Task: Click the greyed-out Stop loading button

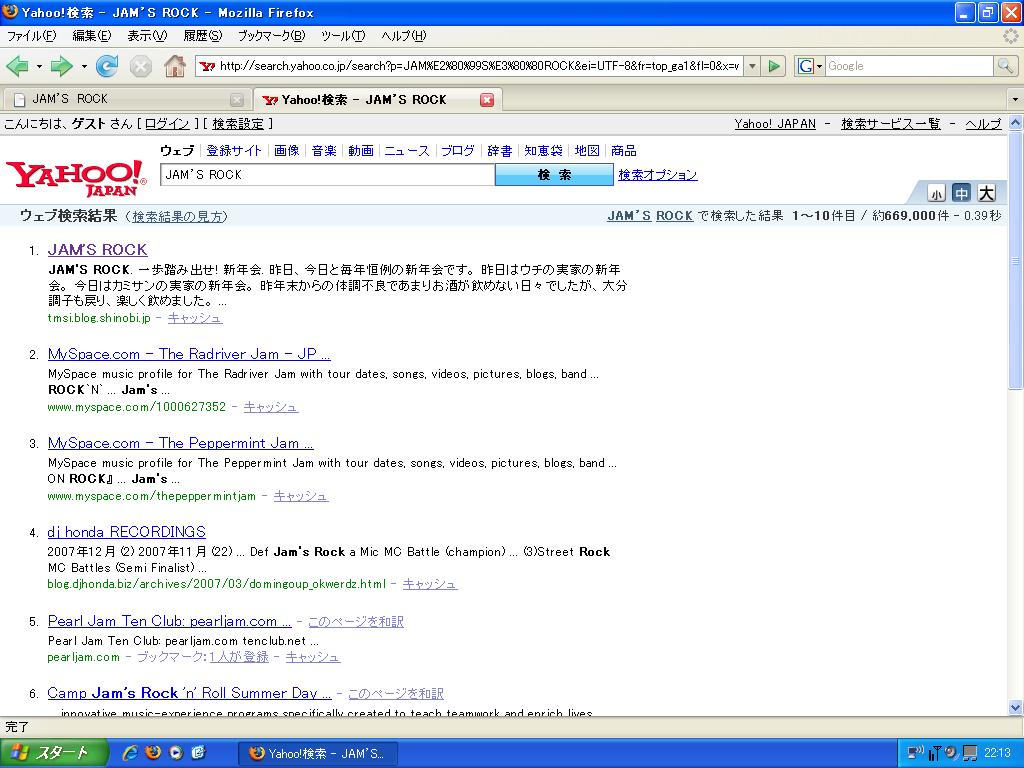Action: (140, 66)
